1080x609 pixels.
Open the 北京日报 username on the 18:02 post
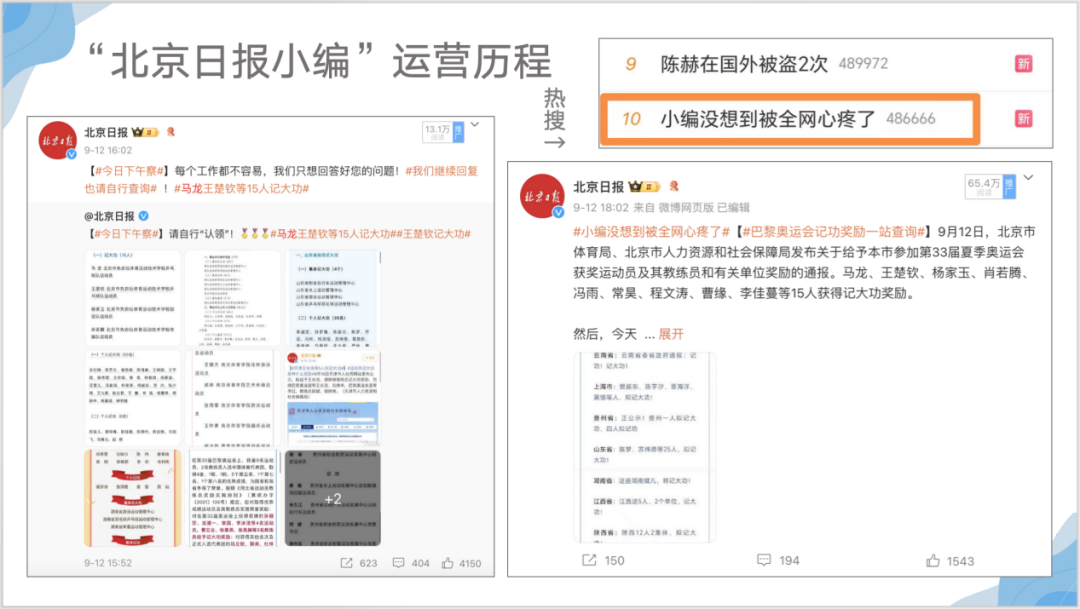(x=599, y=186)
